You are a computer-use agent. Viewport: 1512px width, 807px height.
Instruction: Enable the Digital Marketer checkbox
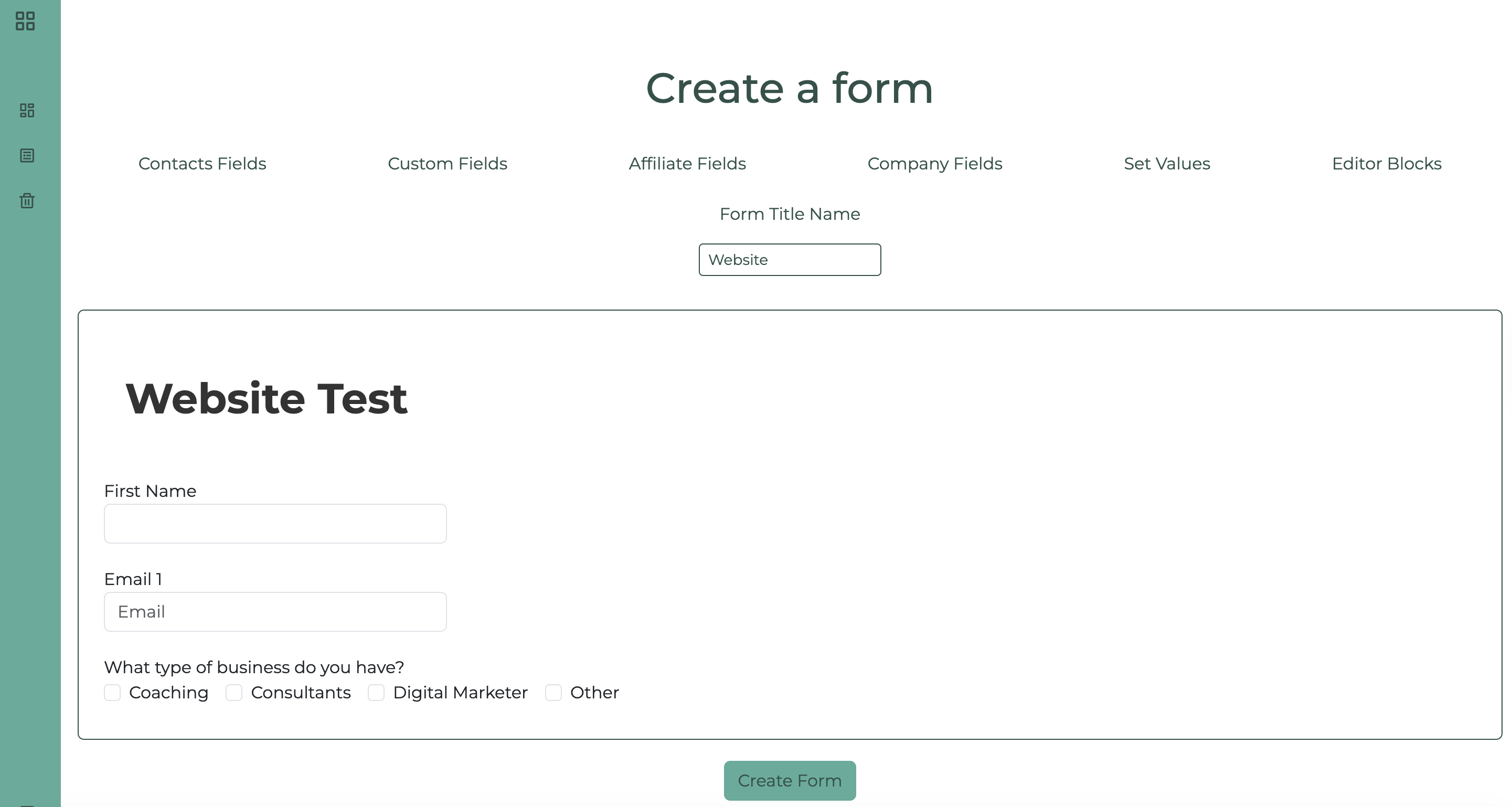(x=376, y=693)
